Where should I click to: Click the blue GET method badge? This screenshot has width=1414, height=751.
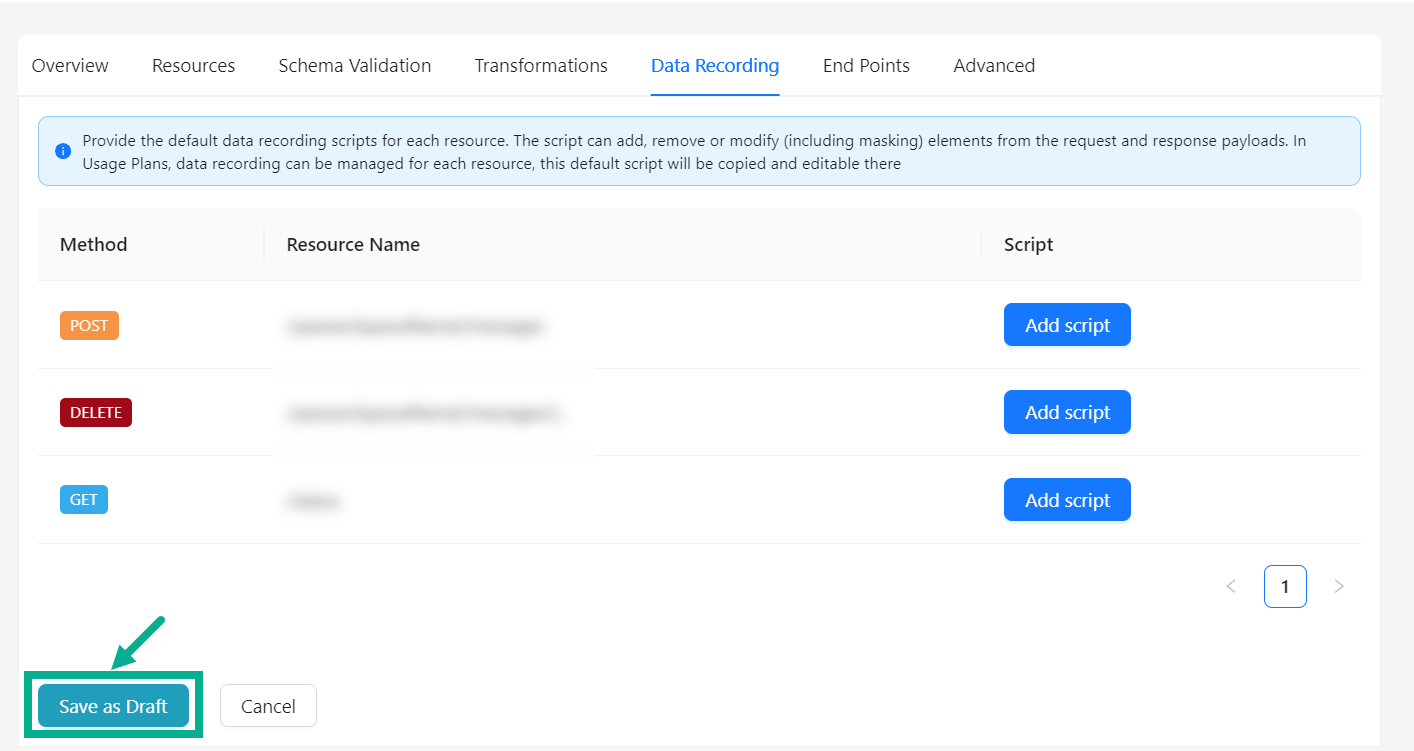coord(84,499)
